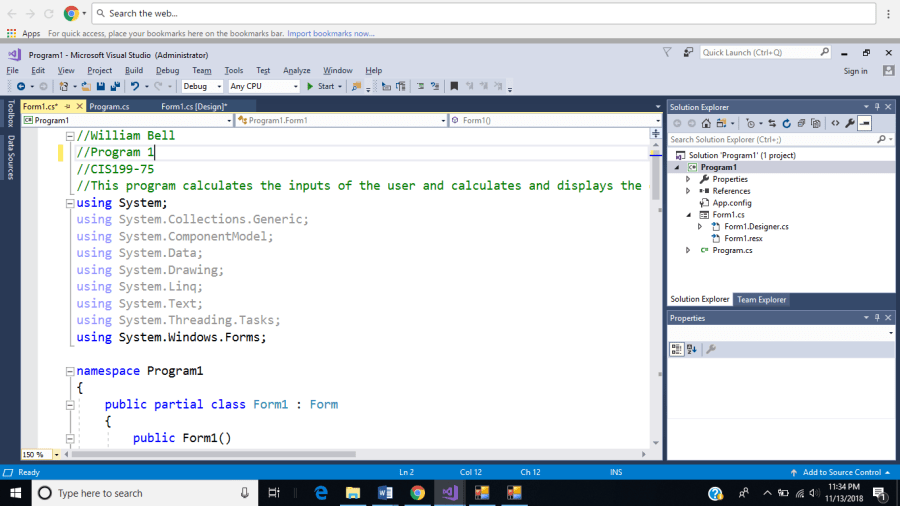
Task: Click the Home icon in Solution Explorer
Action: [706, 123]
